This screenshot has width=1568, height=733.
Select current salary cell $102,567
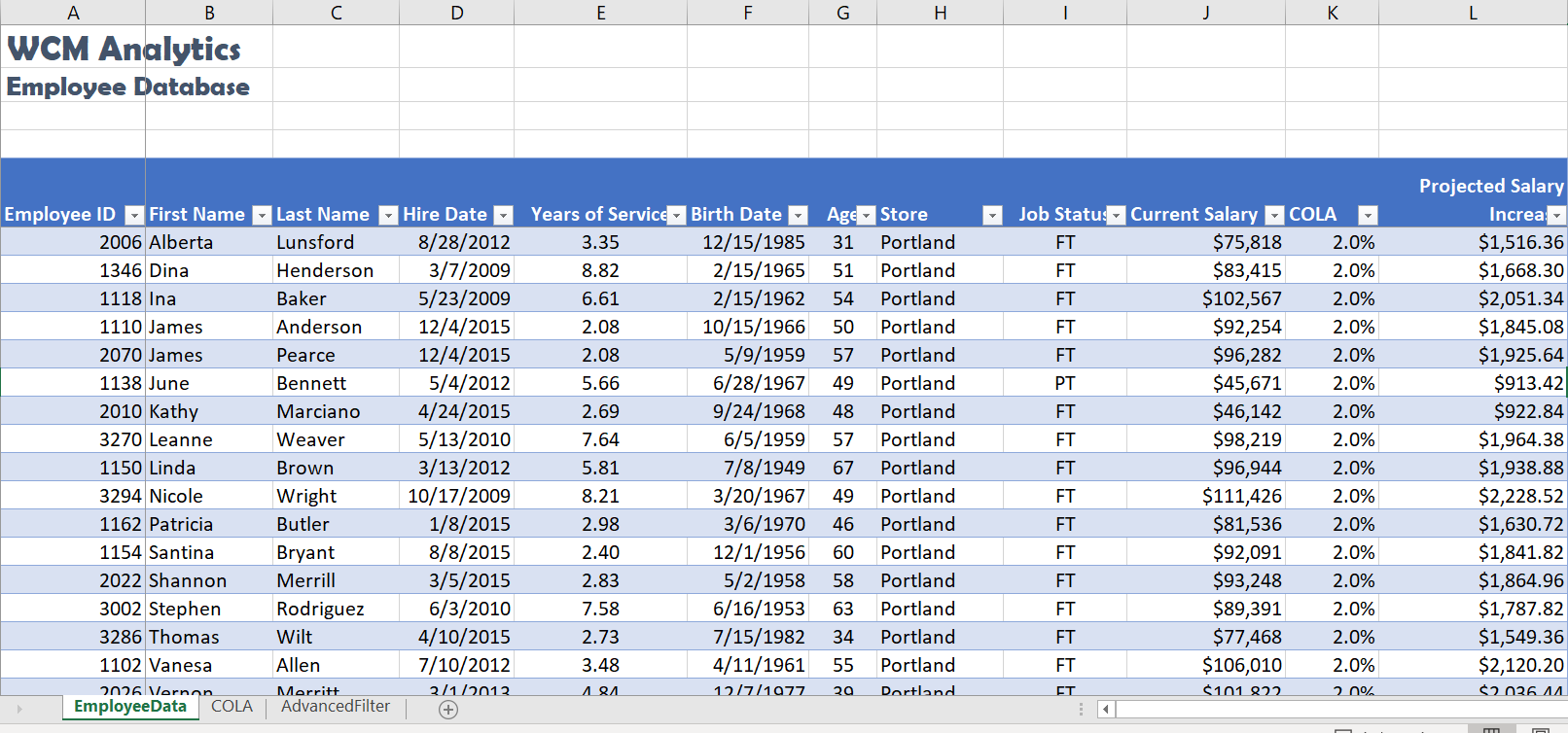click(1206, 298)
